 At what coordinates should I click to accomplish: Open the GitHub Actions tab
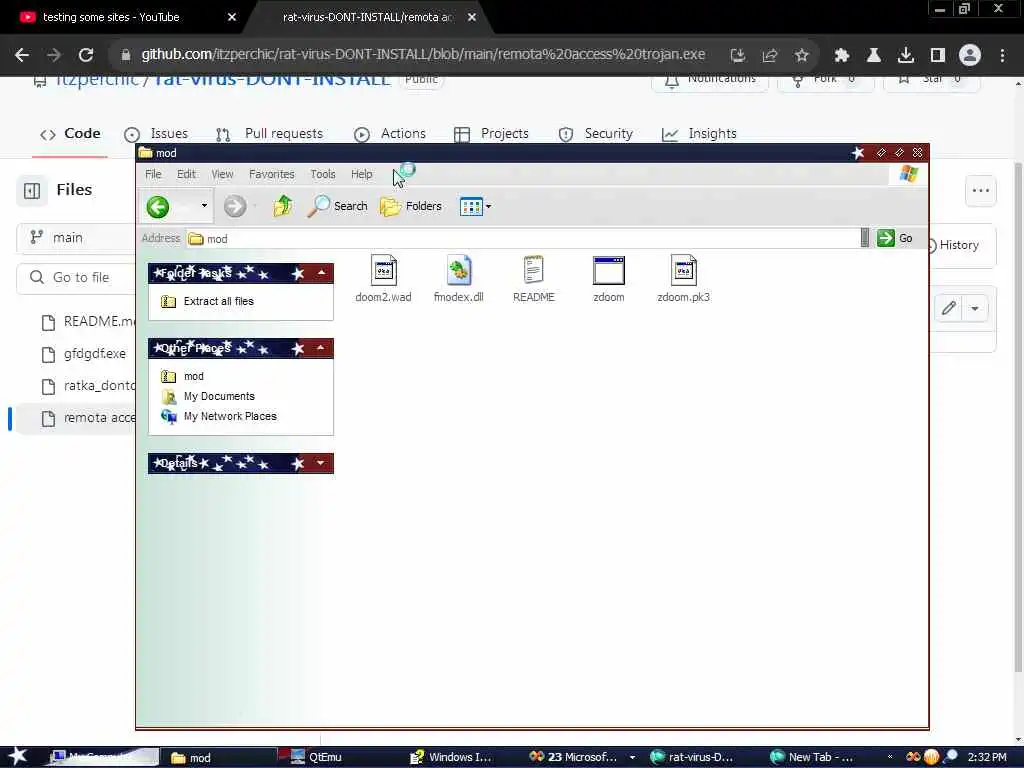click(x=390, y=134)
